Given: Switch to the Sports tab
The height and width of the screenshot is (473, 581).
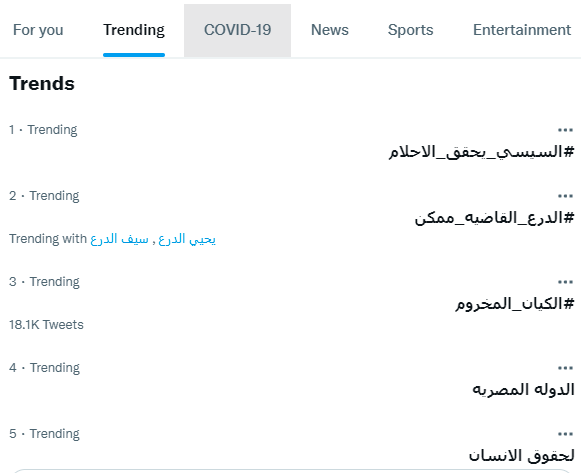Looking at the screenshot, I should [411, 30].
